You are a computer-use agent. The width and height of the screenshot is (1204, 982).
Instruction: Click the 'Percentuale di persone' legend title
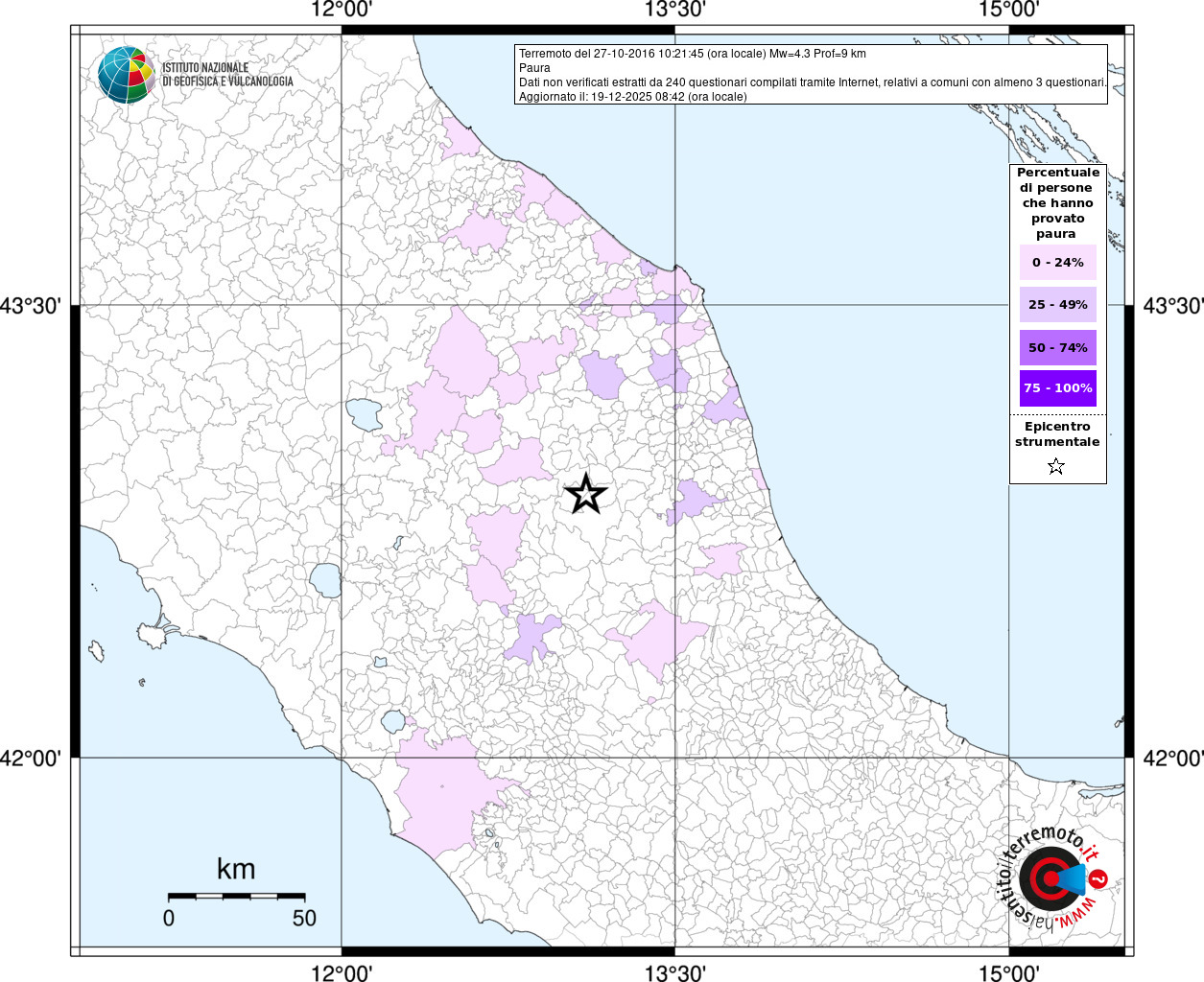tap(1057, 202)
